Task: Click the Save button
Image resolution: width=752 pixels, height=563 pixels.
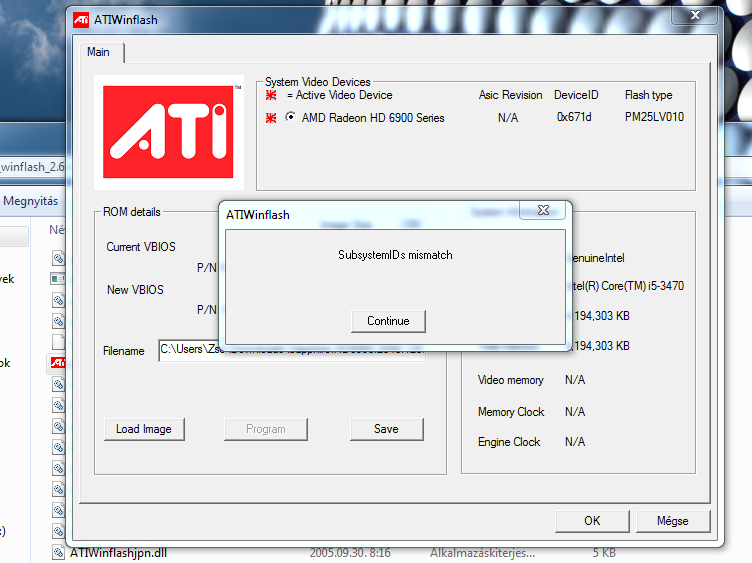Action: [387, 429]
